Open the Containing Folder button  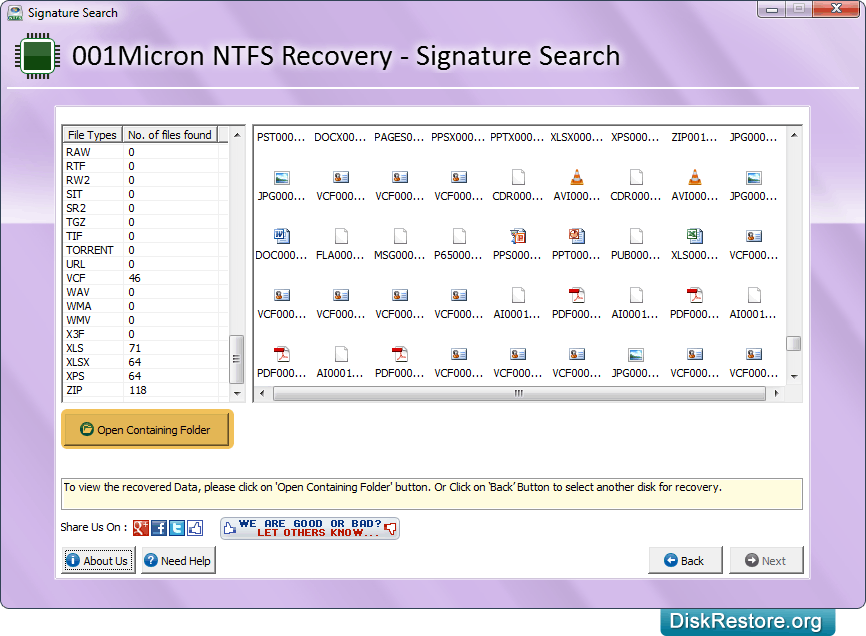coord(147,430)
